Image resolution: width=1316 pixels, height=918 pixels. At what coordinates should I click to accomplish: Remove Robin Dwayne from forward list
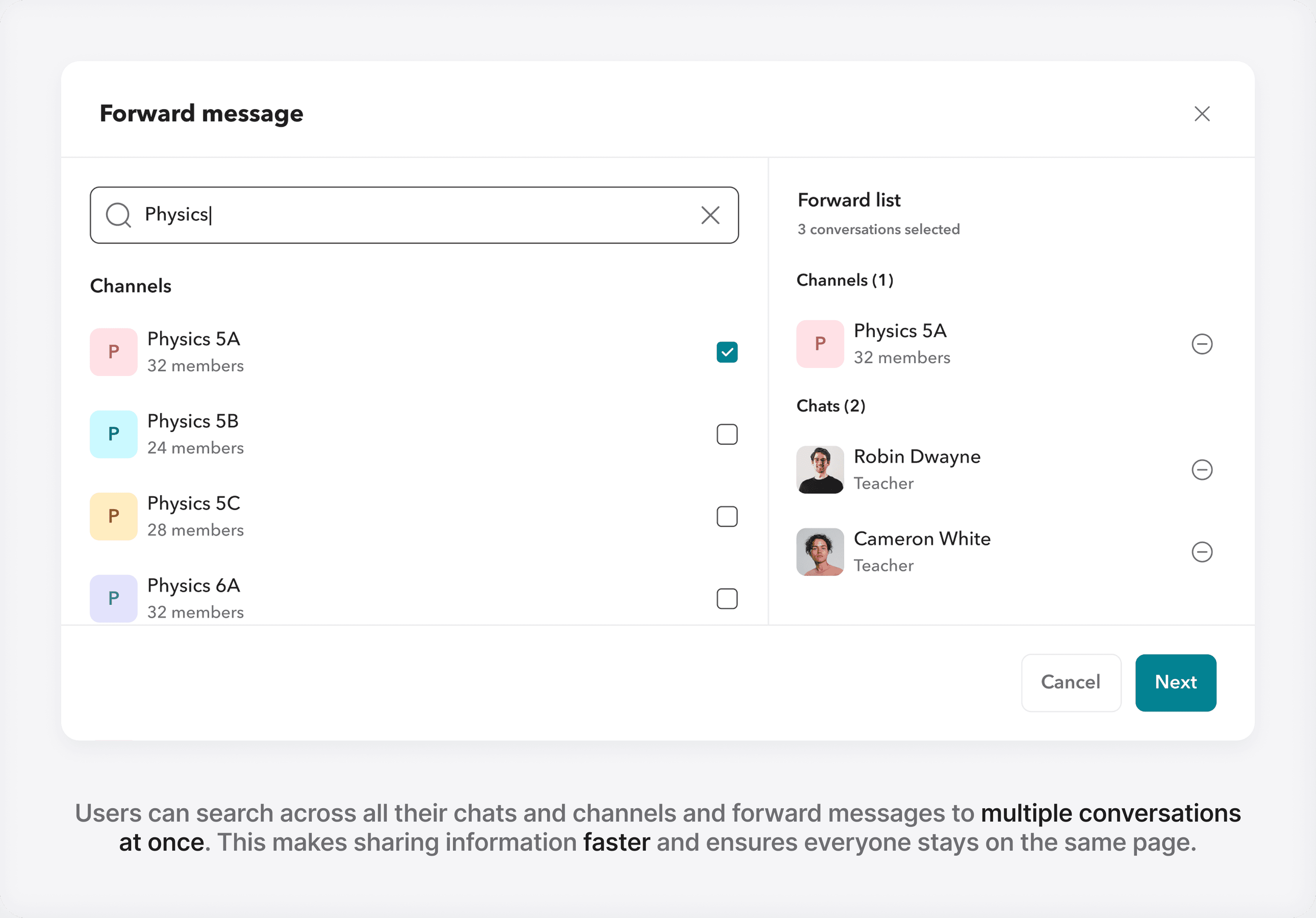pyautogui.click(x=1202, y=470)
